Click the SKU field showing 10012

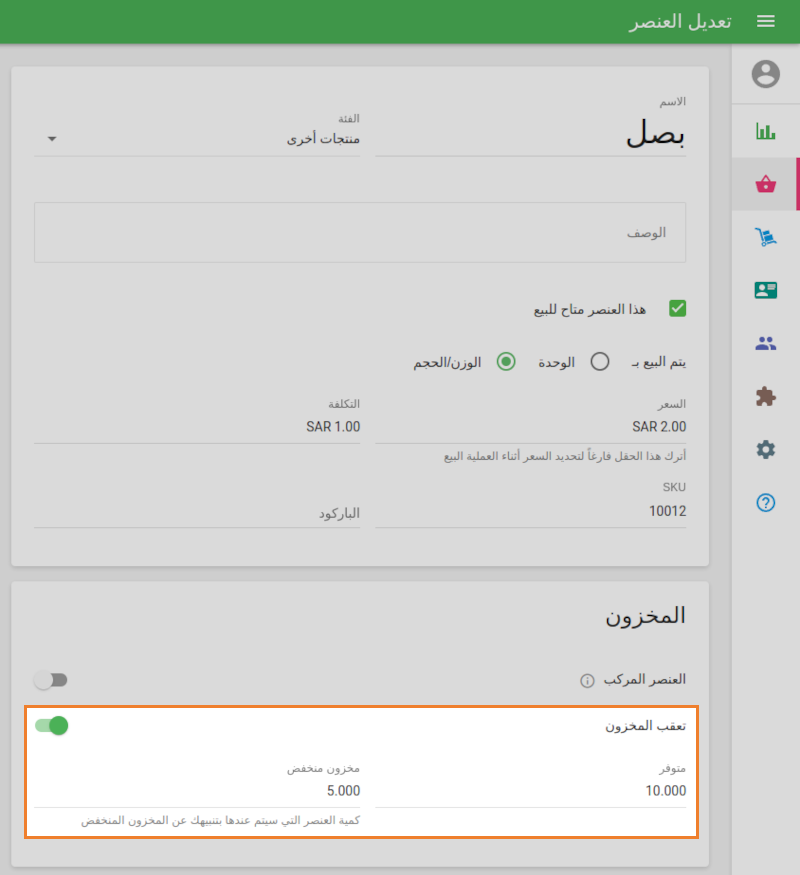[600, 512]
